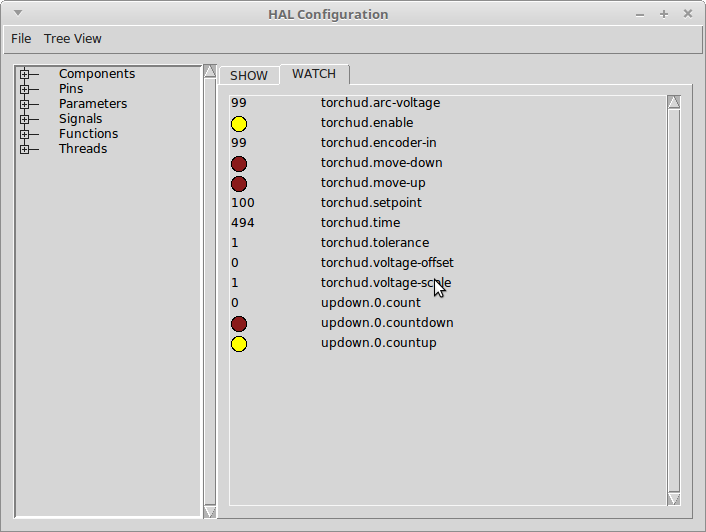Click the watch list scroll-down arrow

coord(674,499)
